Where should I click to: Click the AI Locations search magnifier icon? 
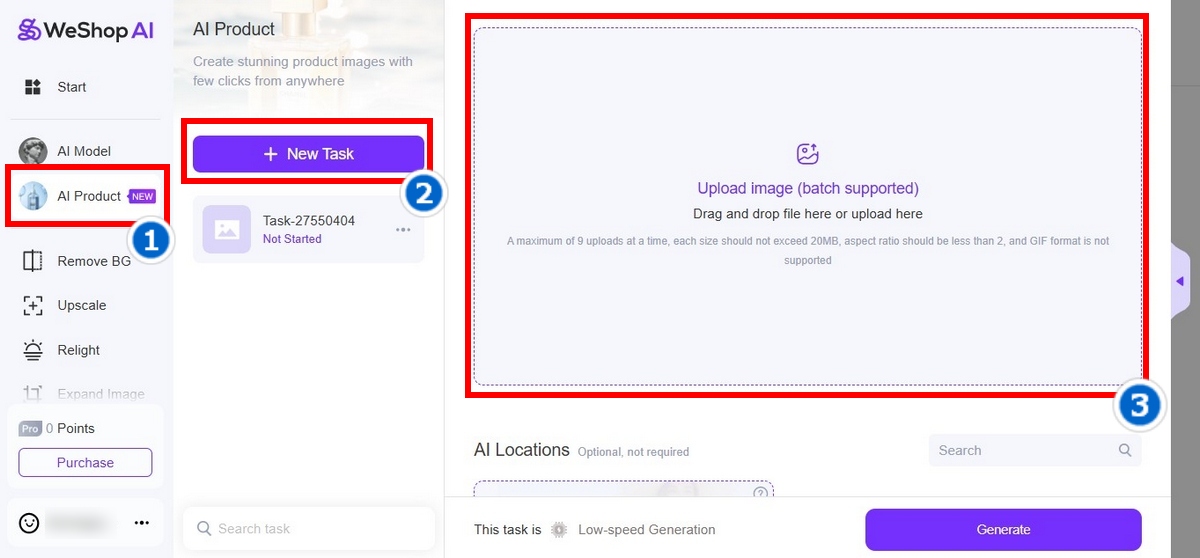click(x=1125, y=450)
